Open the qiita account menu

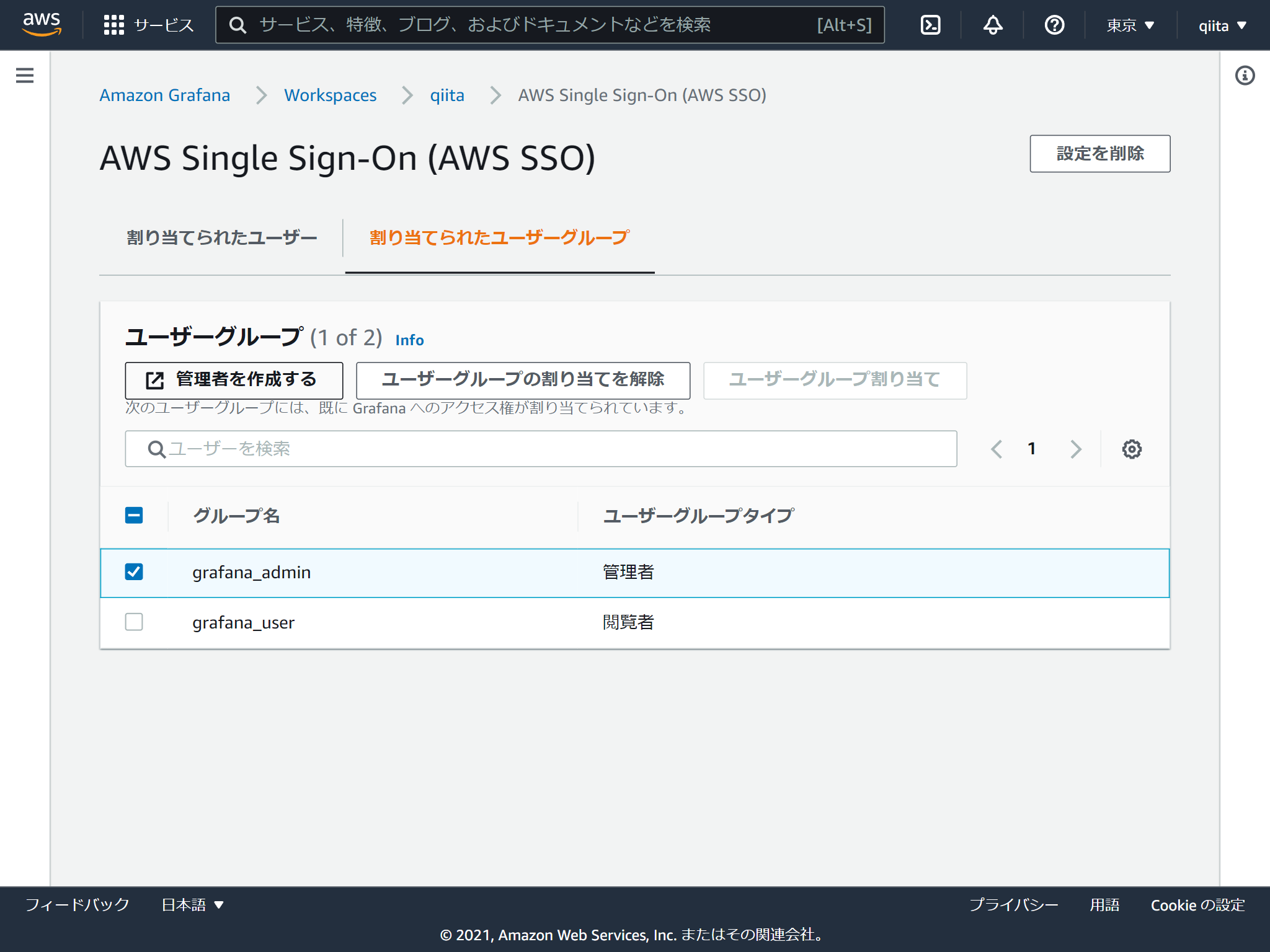(x=1221, y=25)
